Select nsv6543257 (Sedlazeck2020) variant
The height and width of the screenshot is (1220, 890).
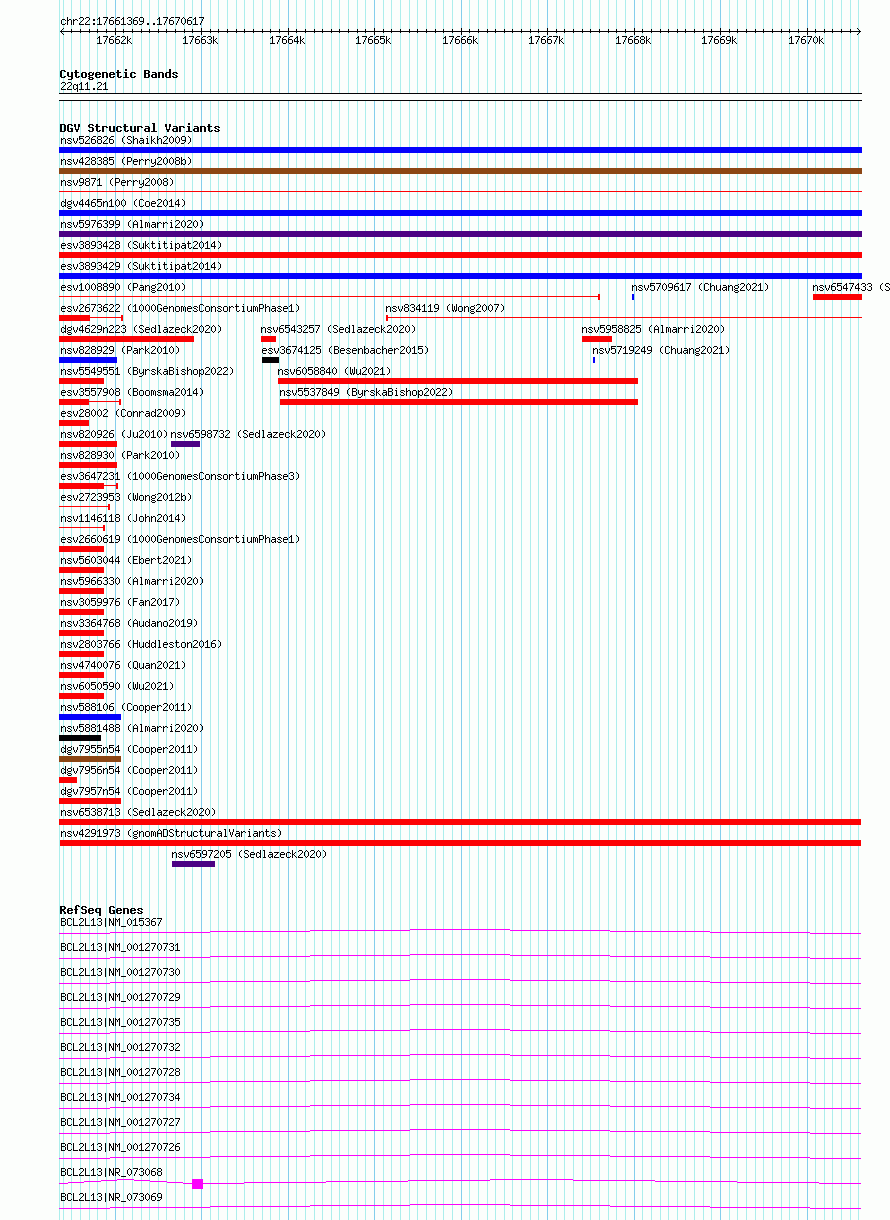click(338, 329)
